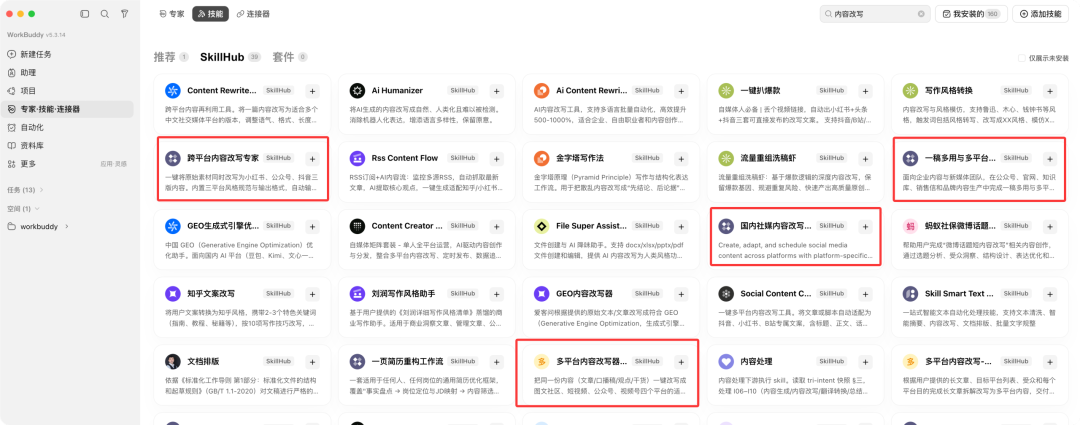
Task: Add the GEO内容改写器 skill with plus
Action: coord(681,293)
